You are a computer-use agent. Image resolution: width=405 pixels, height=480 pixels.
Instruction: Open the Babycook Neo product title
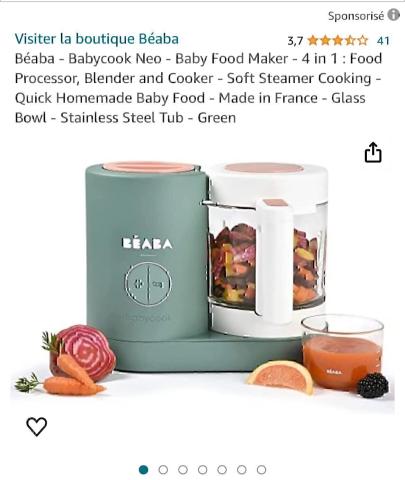pyautogui.click(x=198, y=88)
